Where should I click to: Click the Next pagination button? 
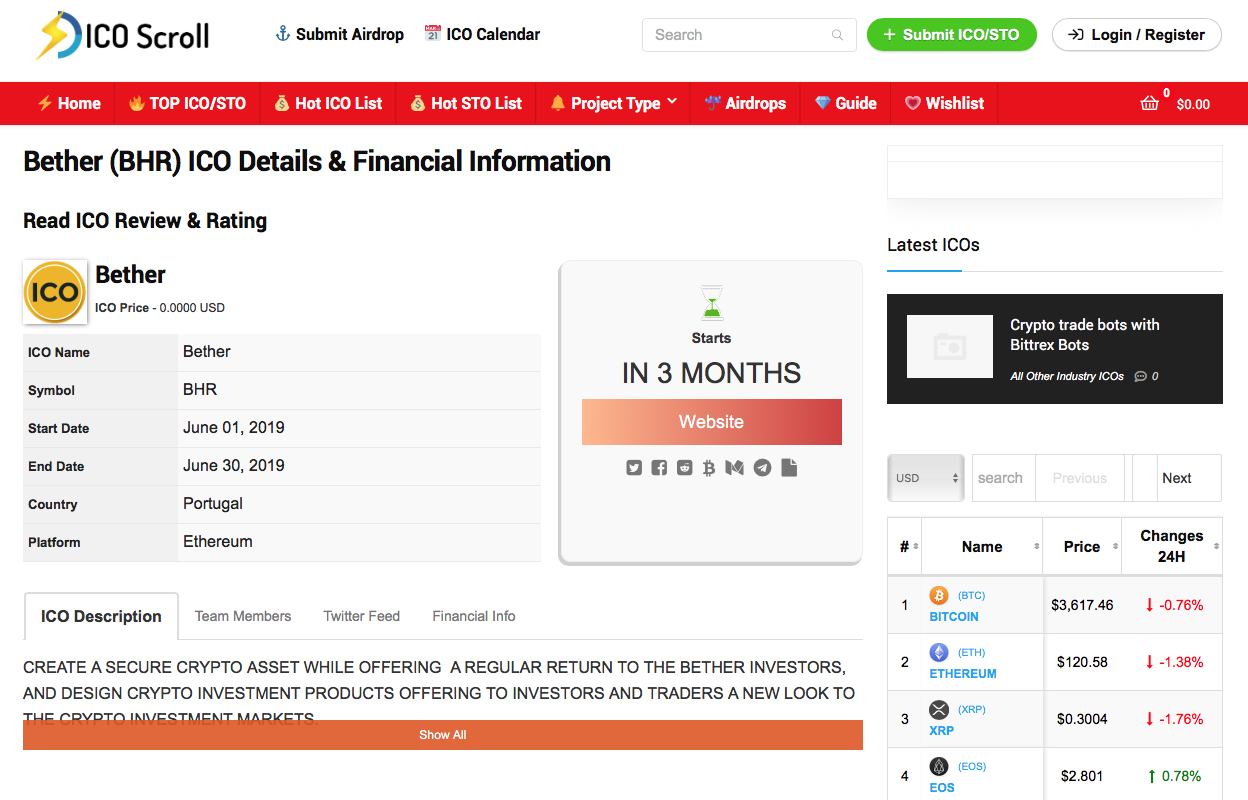click(1190, 478)
